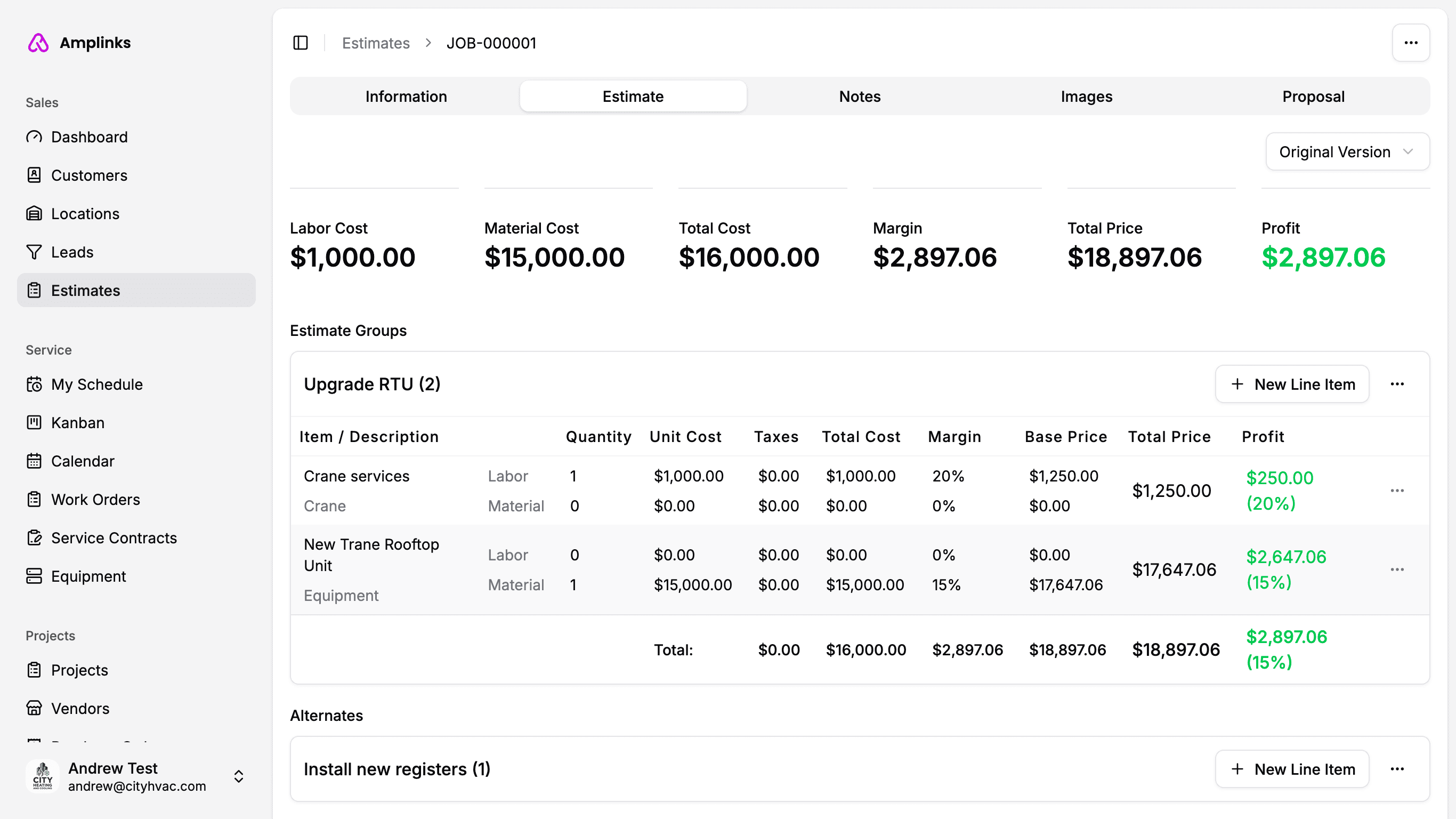The width and height of the screenshot is (1456, 819).
Task: Open Upgrade RTU group options menu
Action: 1397,384
